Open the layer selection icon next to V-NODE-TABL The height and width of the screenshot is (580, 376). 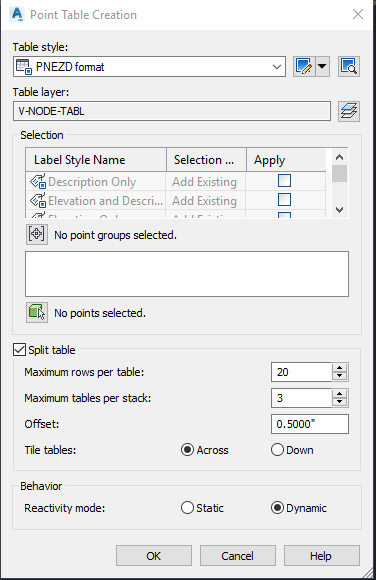[x=349, y=111]
